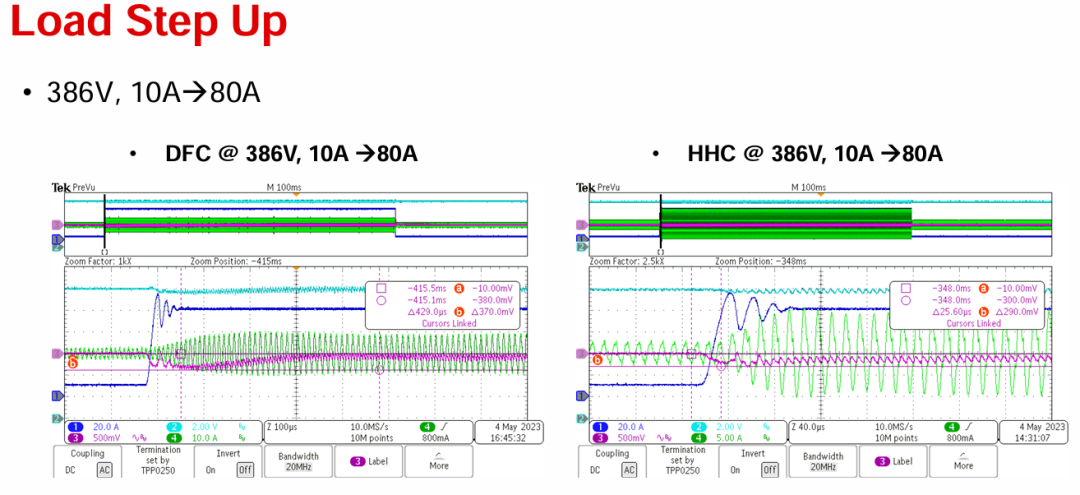
Task: Click Tek logo on the DFC scope
Action: [59, 187]
